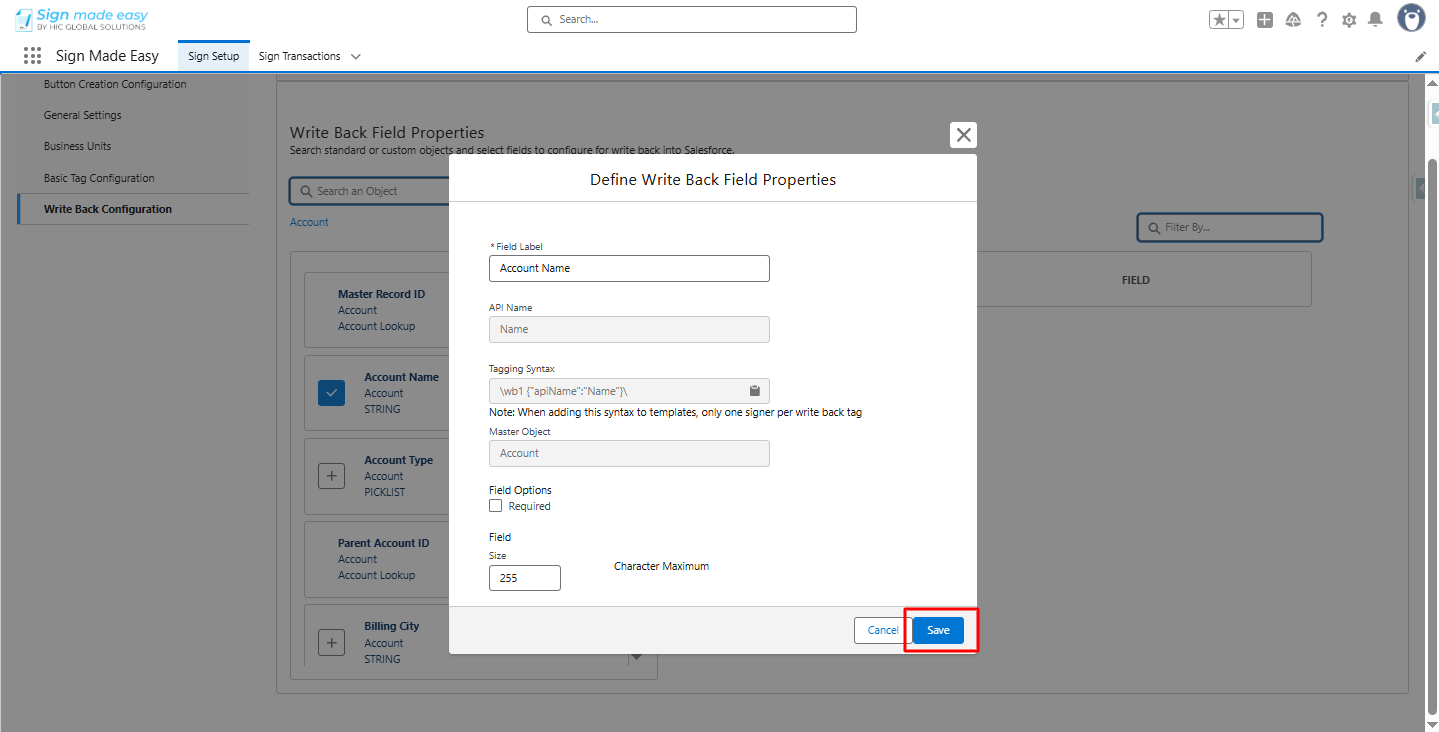This screenshot has width=1439, height=732.
Task: Click into the Field Label input
Action: [x=629, y=268]
